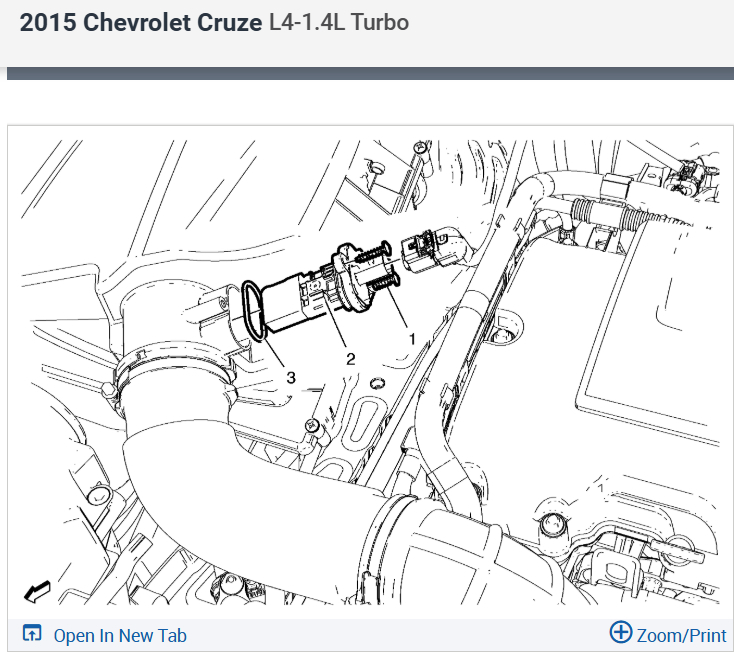Click the dark gray divider bar under header
The image size is (734, 652).
pyautogui.click(x=370, y=73)
